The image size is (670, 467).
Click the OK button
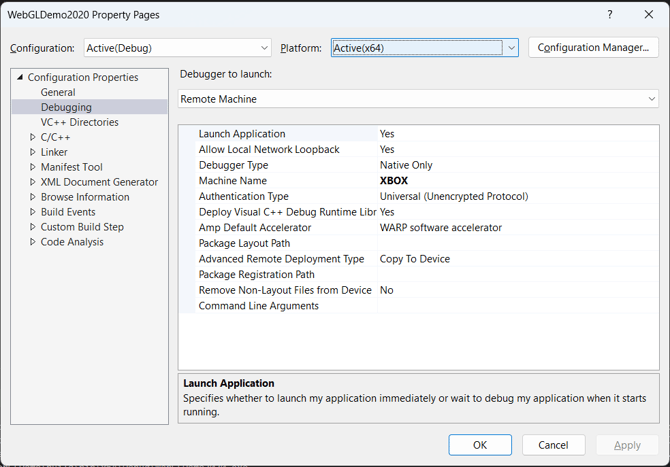click(x=480, y=445)
